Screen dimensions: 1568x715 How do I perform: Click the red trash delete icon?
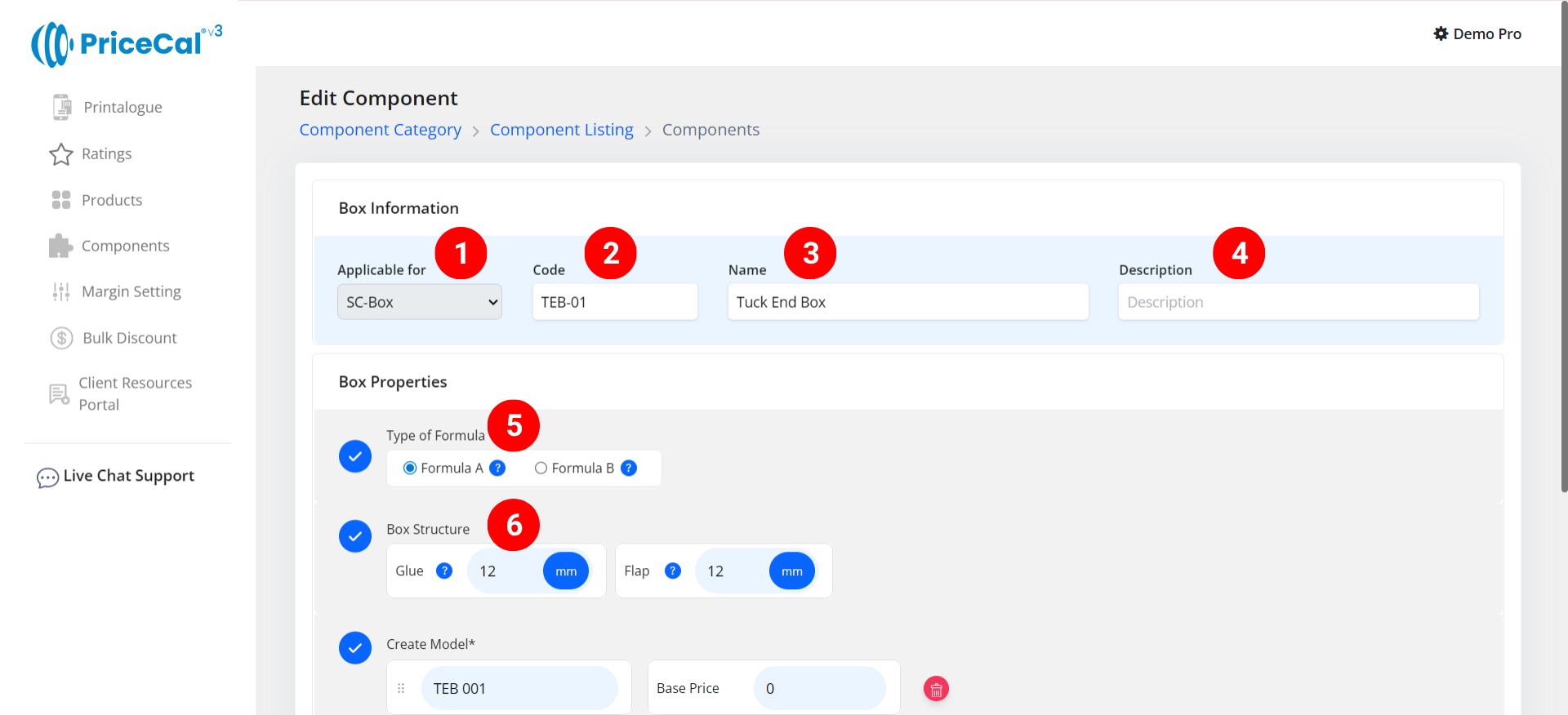(x=936, y=689)
